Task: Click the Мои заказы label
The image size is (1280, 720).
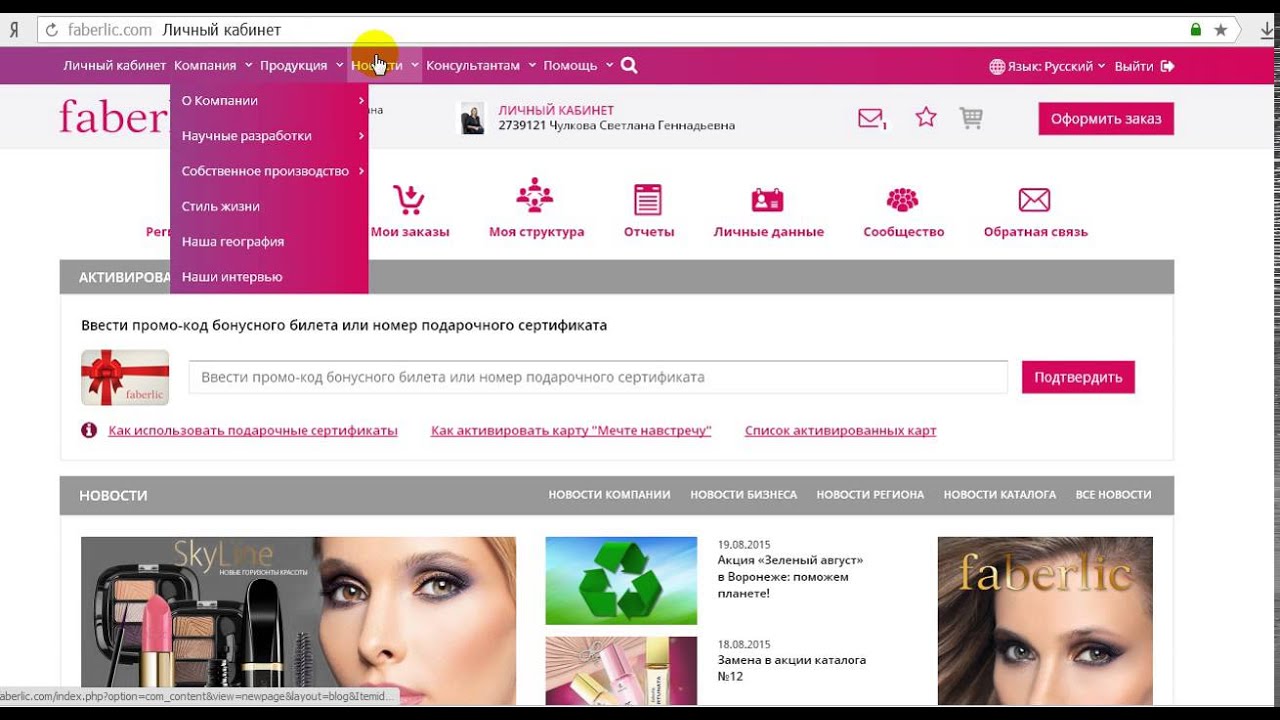Action: coord(410,232)
